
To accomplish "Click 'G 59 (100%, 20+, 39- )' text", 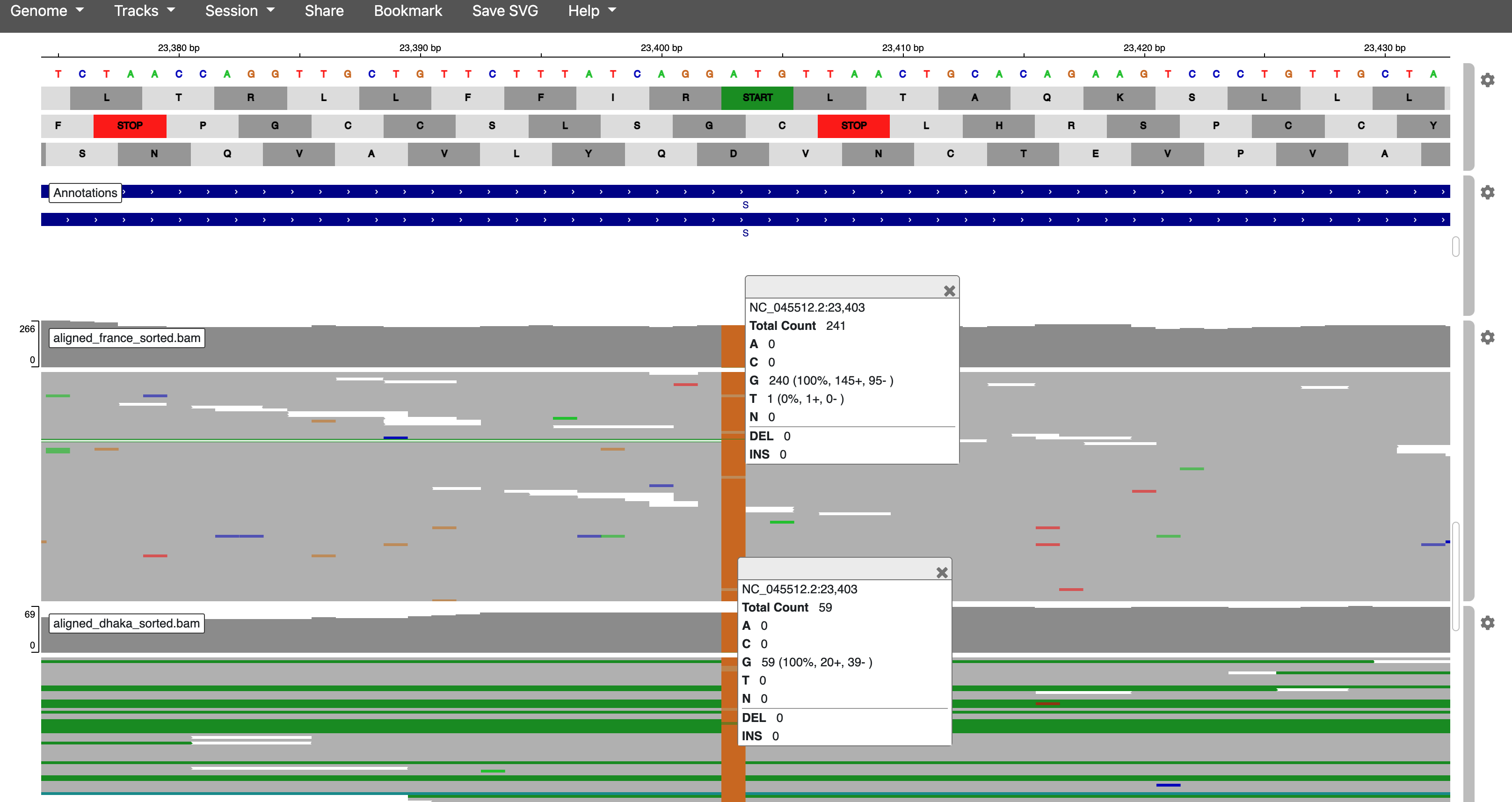I will (807, 662).
